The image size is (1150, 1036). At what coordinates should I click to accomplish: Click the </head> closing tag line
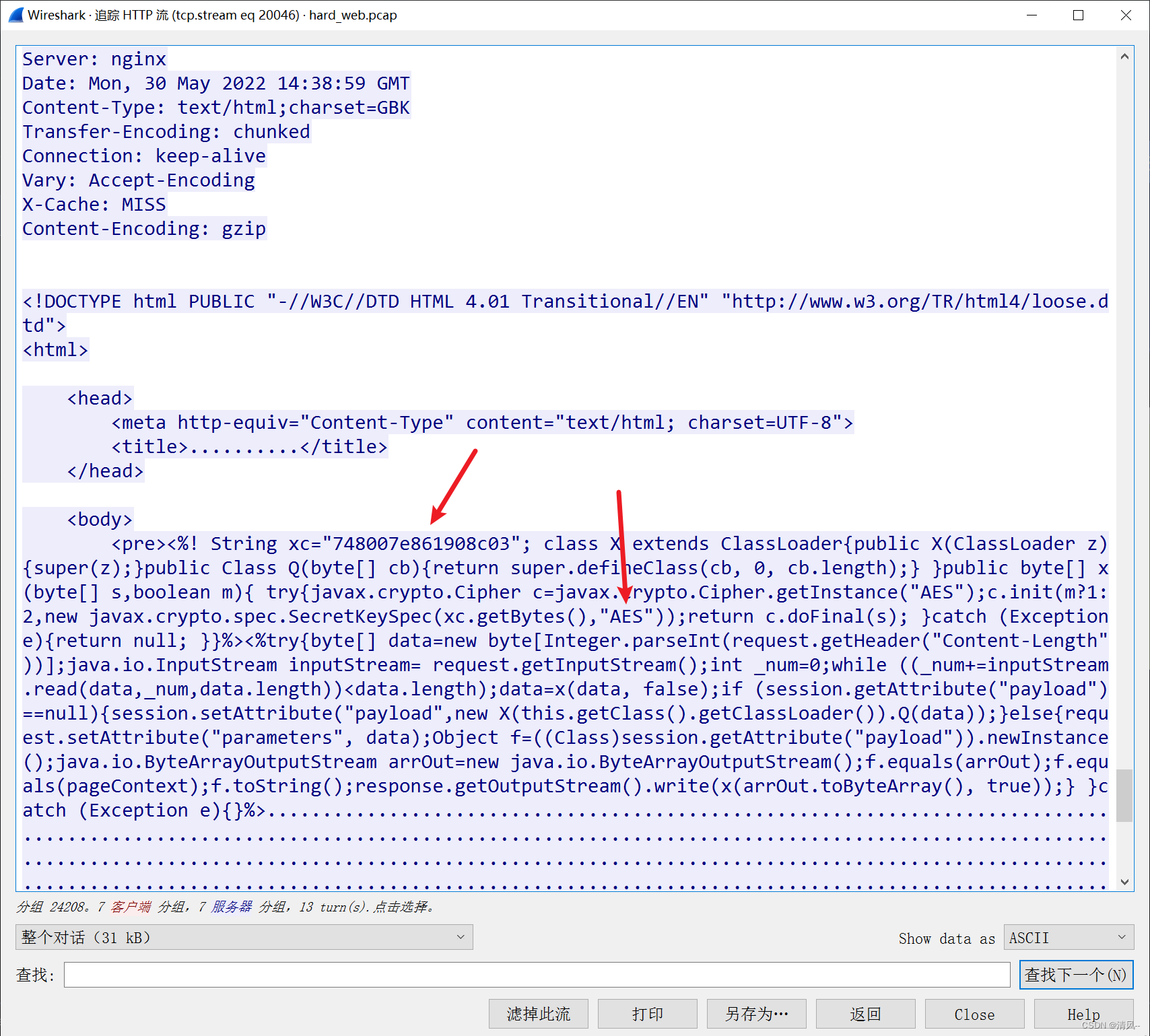pyautogui.click(x=105, y=471)
